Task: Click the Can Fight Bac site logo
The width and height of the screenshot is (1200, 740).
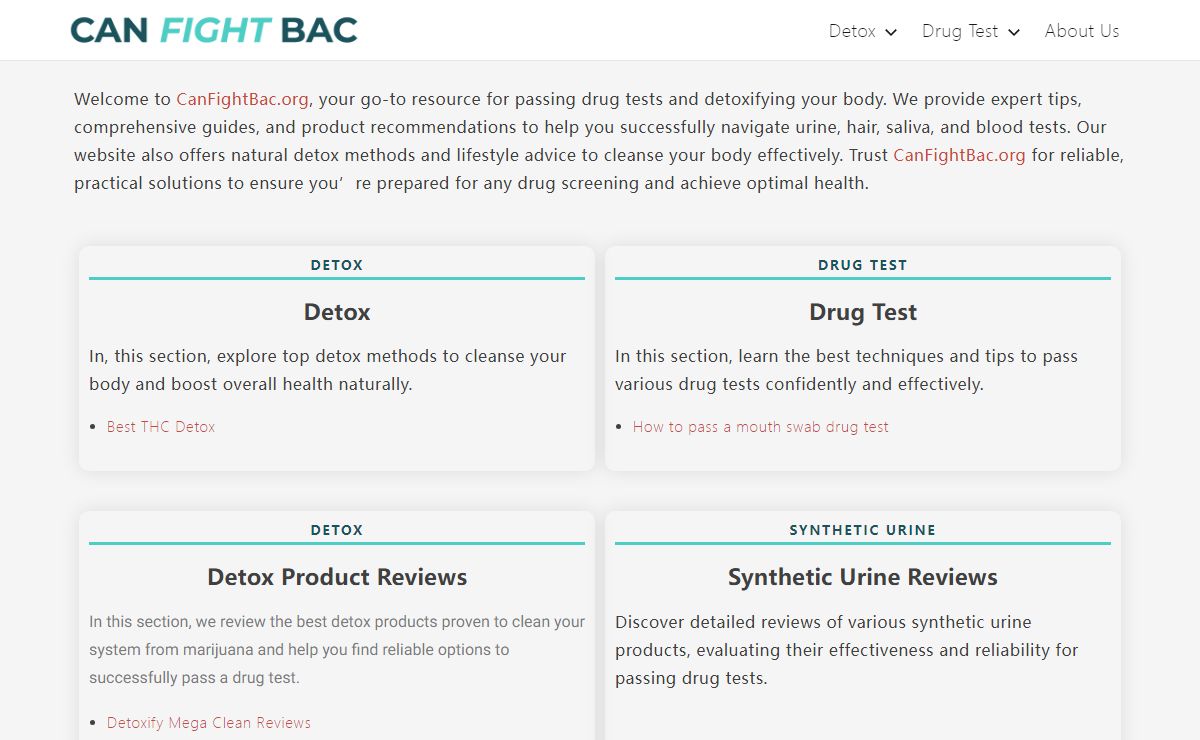Action: (x=214, y=30)
